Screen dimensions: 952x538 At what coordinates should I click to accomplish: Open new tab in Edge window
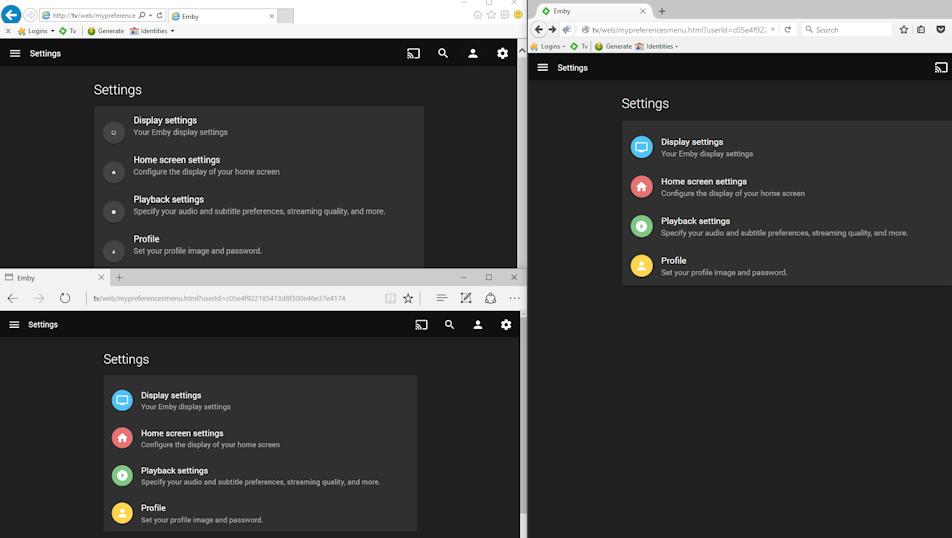click(x=119, y=278)
